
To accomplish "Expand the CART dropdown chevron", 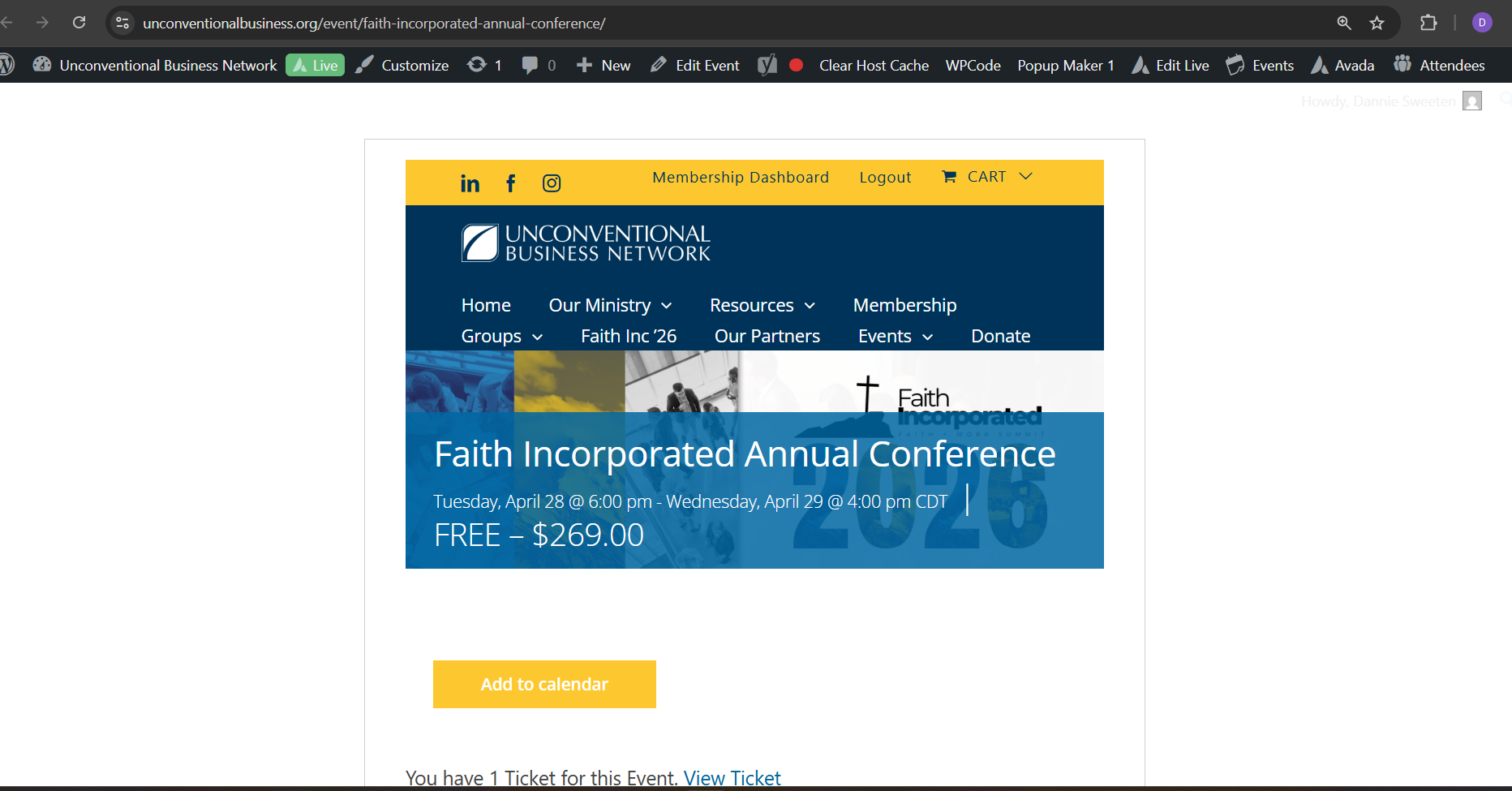I will click(x=1026, y=176).
